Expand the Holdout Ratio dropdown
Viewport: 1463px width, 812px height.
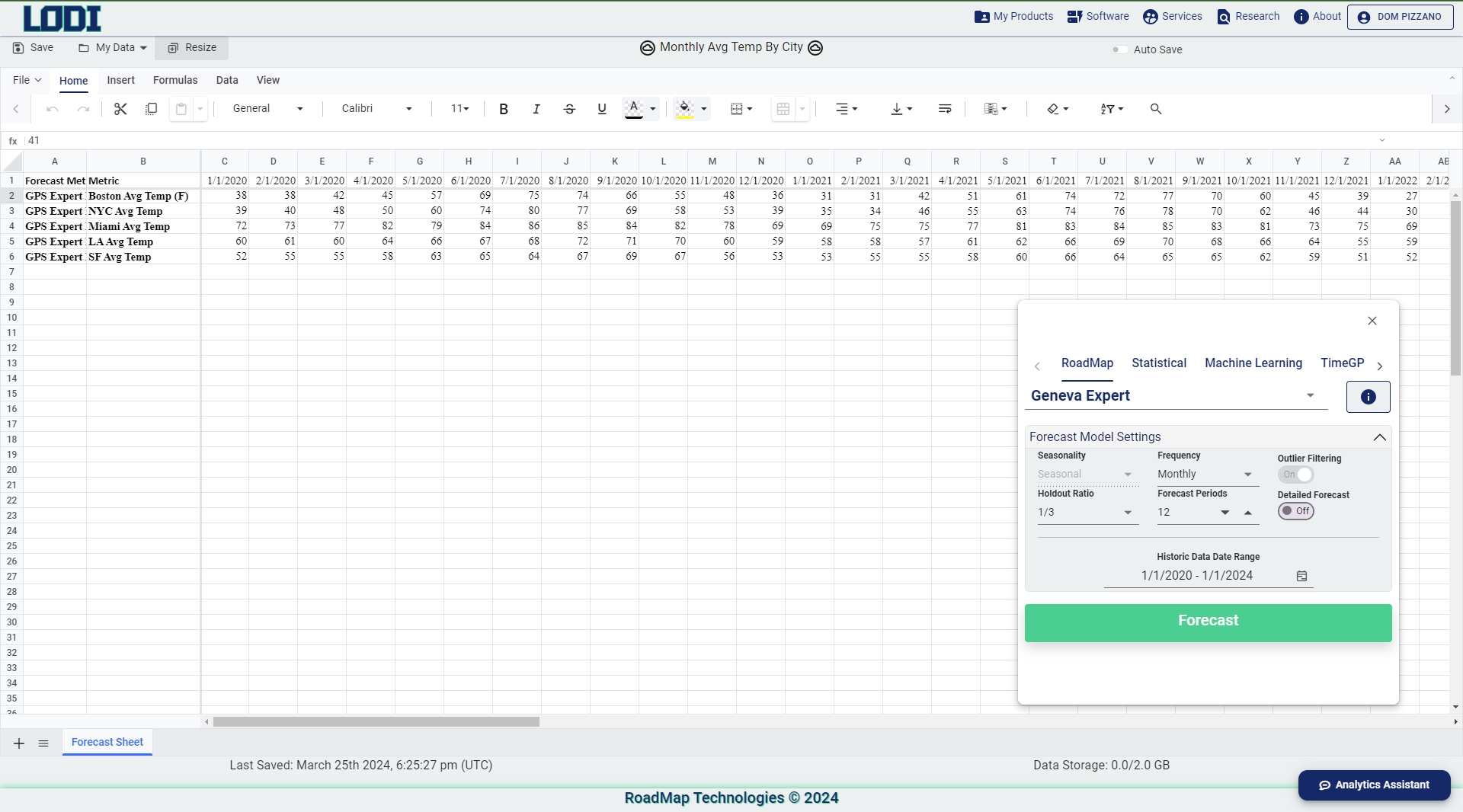(1086, 512)
